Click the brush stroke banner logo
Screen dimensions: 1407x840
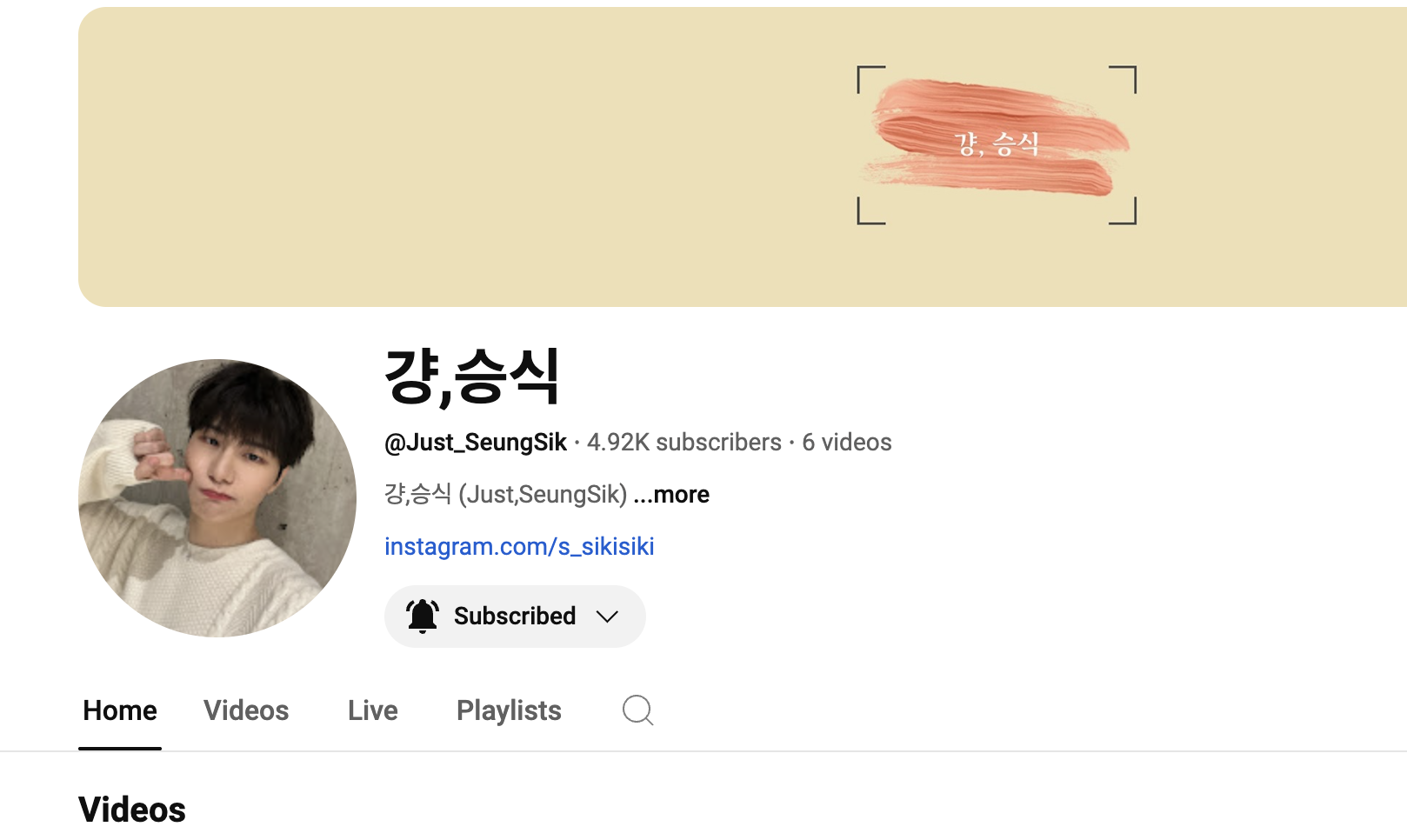point(997,139)
